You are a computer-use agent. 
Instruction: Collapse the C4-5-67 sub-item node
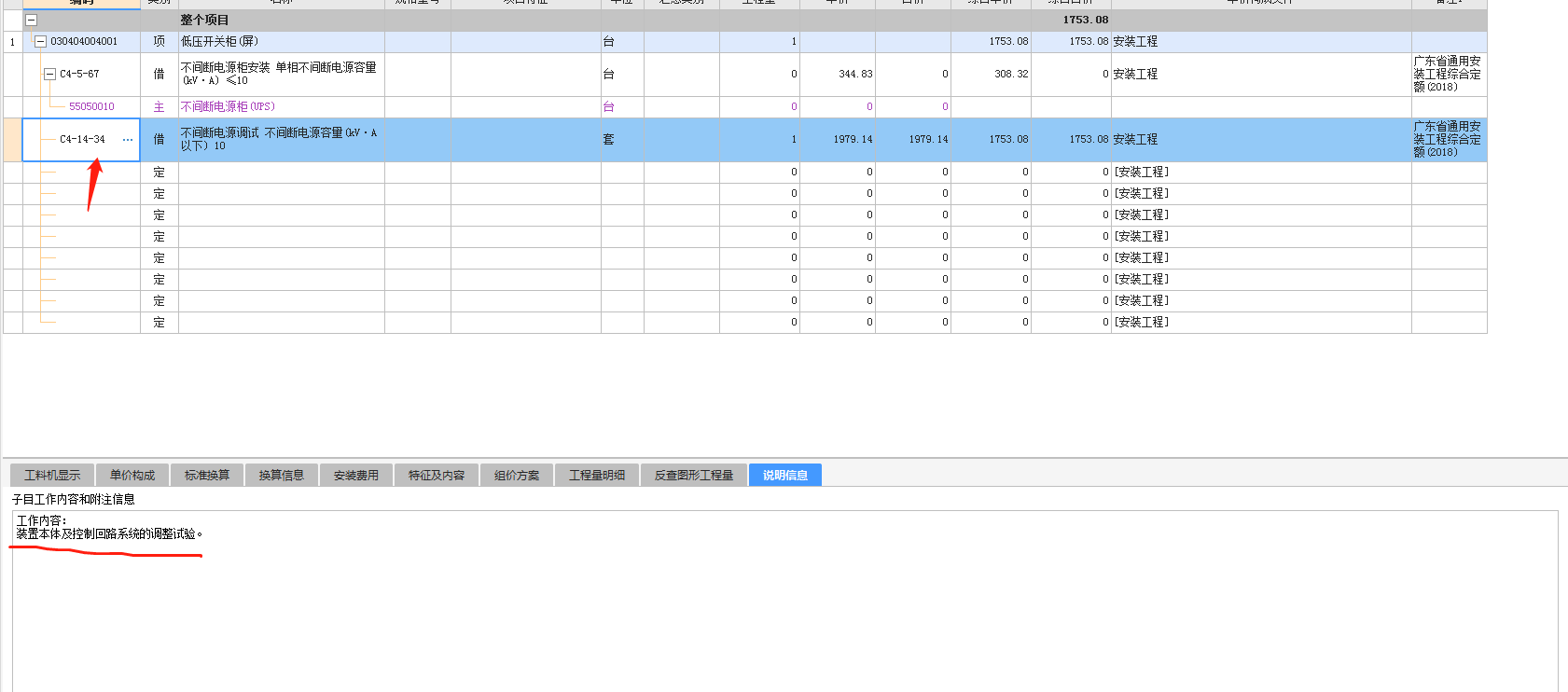pyautogui.click(x=50, y=74)
